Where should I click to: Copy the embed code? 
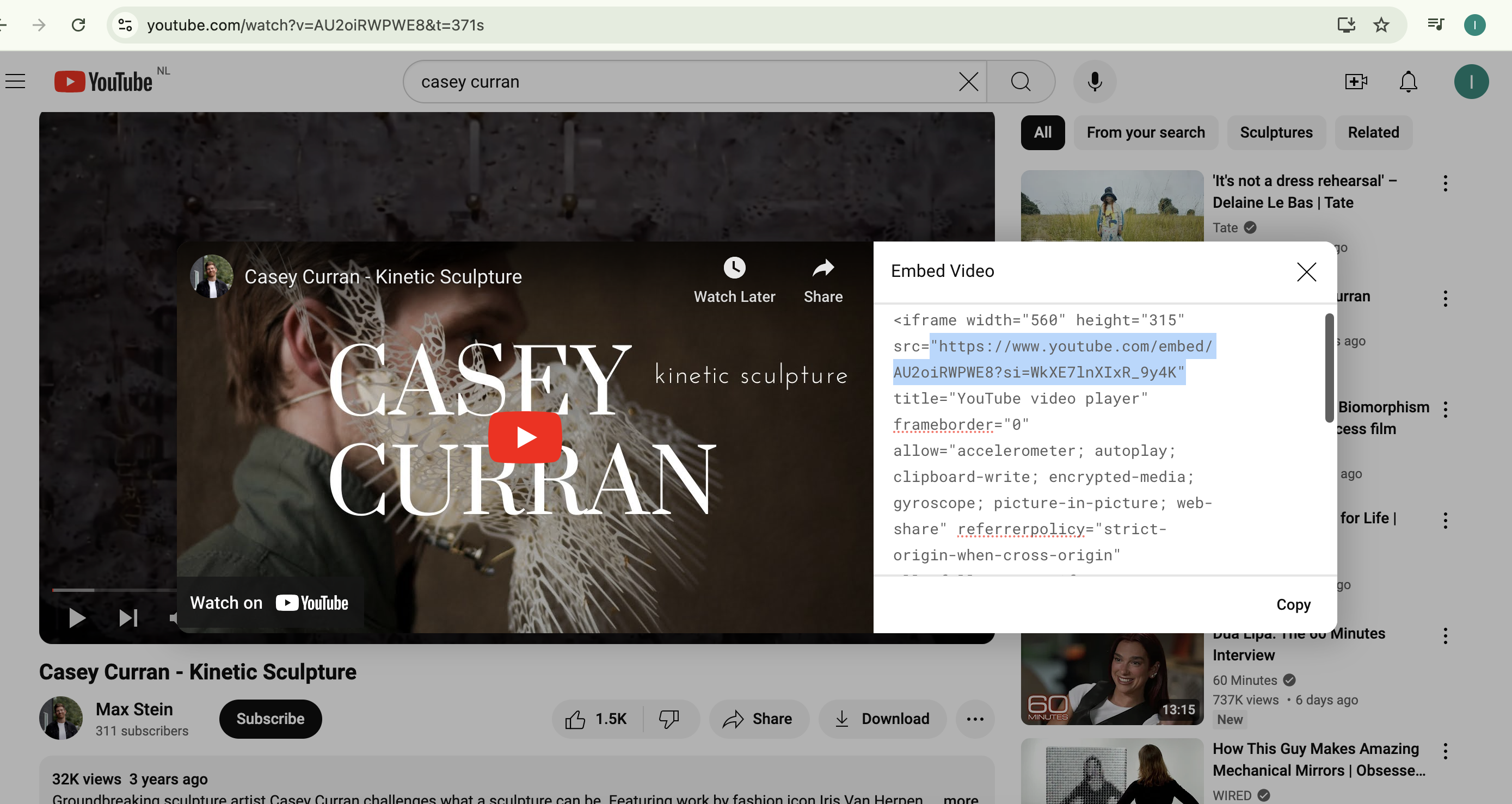click(1293, 604)
